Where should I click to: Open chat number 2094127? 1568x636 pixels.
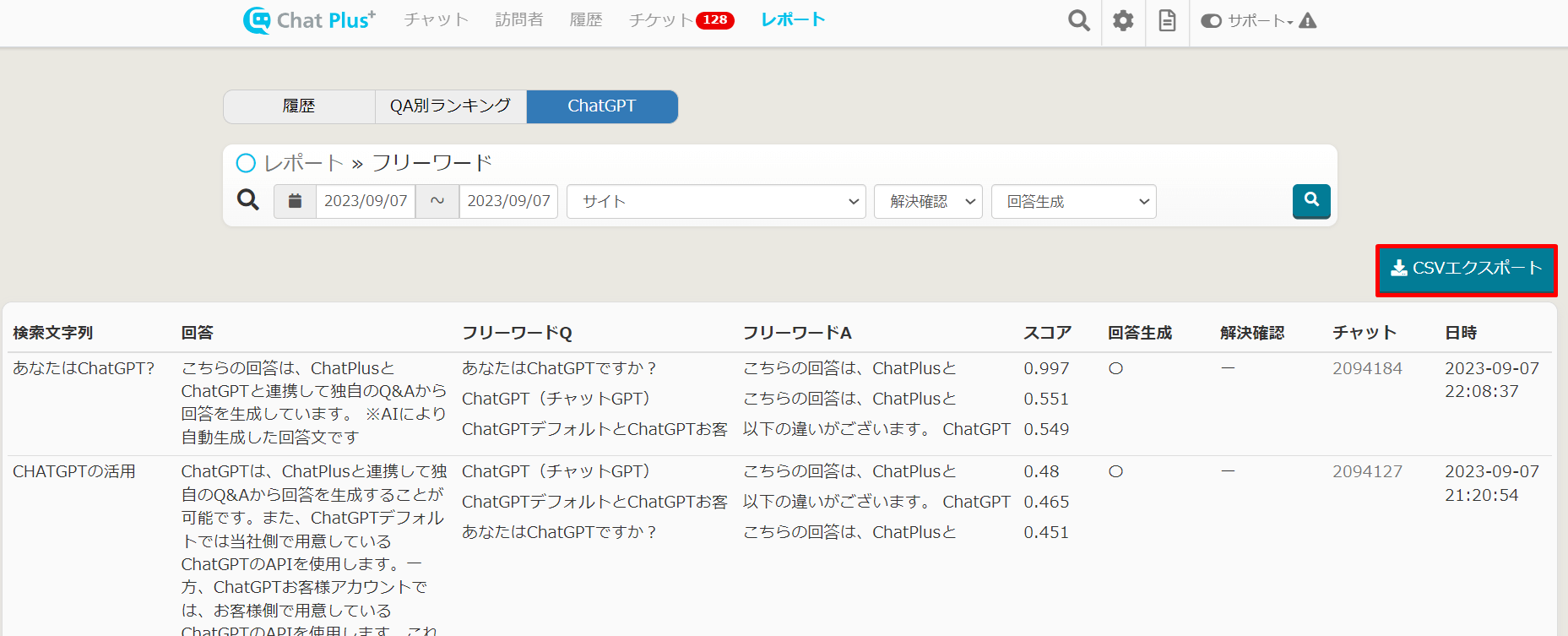1367,471
